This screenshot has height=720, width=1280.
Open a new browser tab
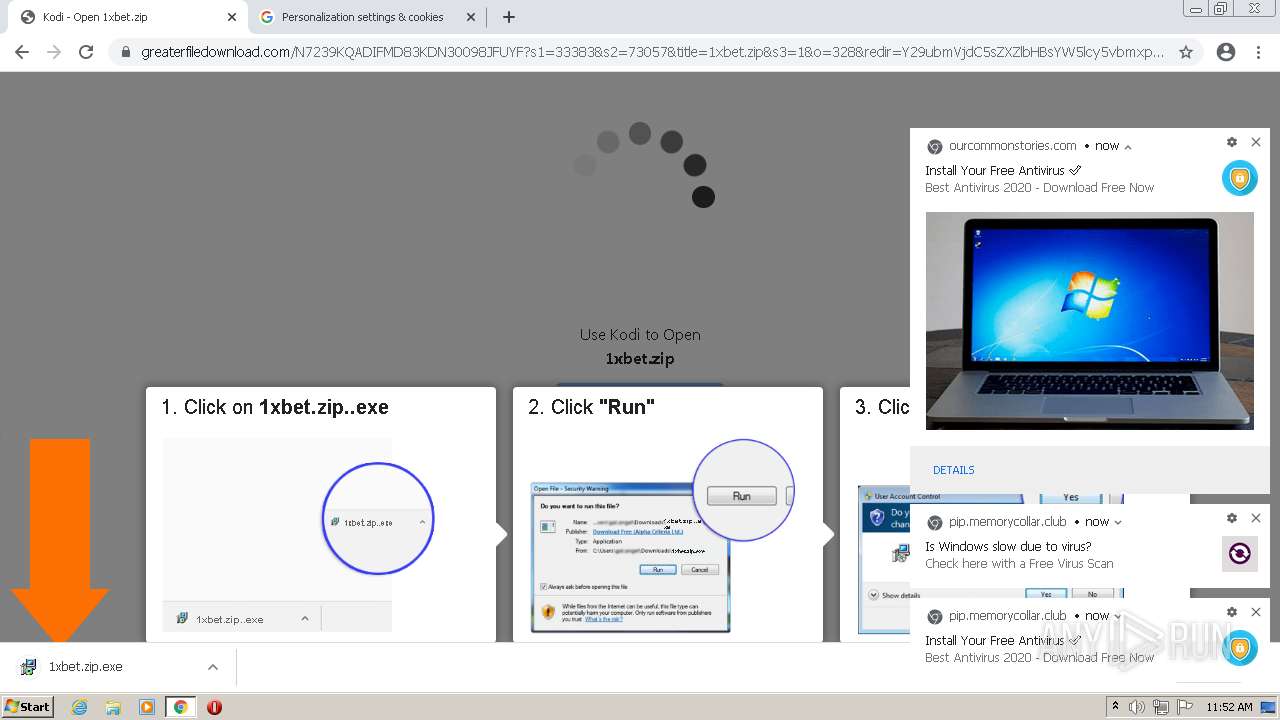(x=509, y=17)
